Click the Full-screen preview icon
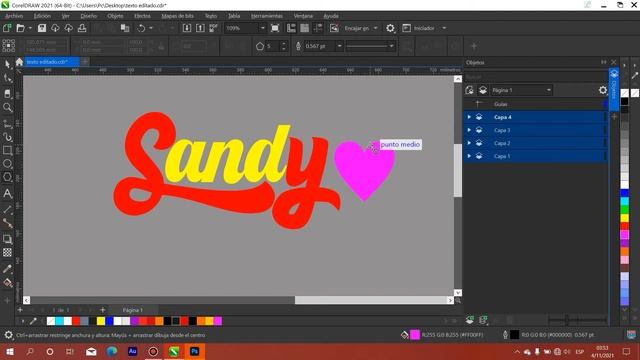Image resolution: width=640 pixels, height=360 pixels. tap(275, 28)
